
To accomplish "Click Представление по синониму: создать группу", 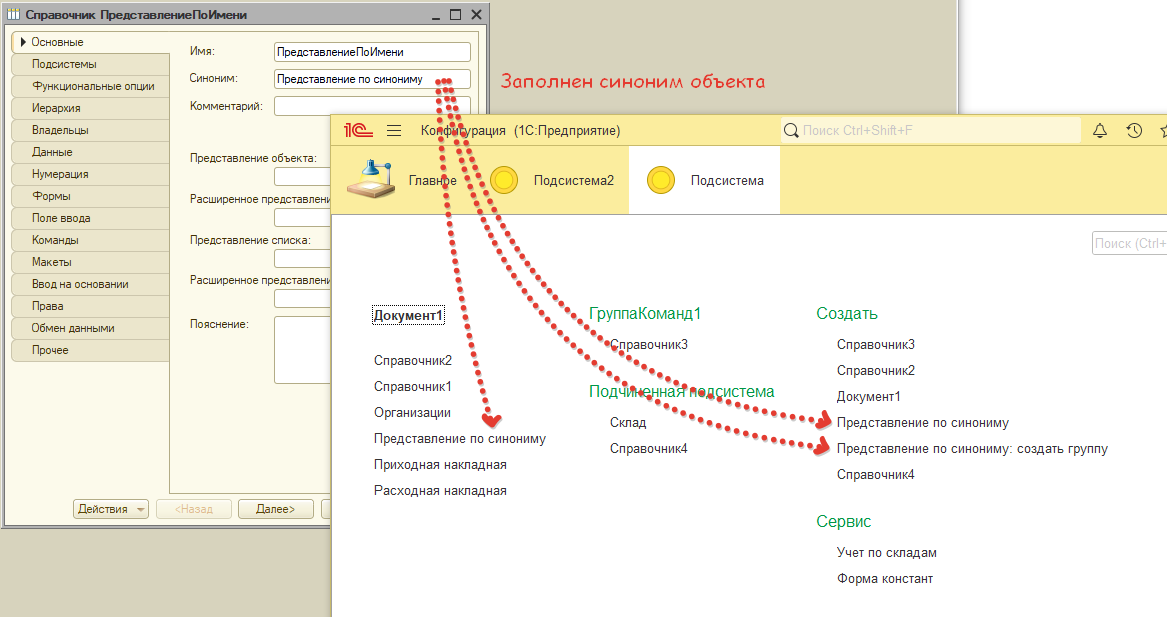I will tap(972, 449).
